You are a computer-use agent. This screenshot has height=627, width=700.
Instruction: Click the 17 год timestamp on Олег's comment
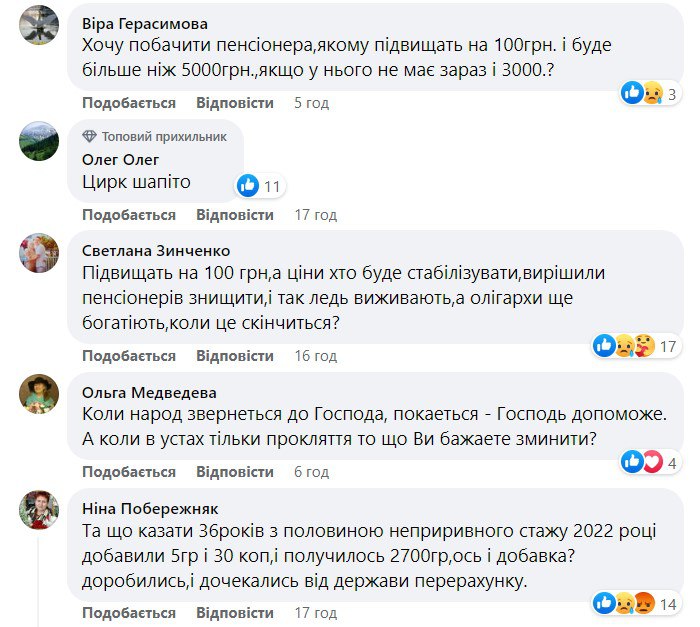(315, 215)
